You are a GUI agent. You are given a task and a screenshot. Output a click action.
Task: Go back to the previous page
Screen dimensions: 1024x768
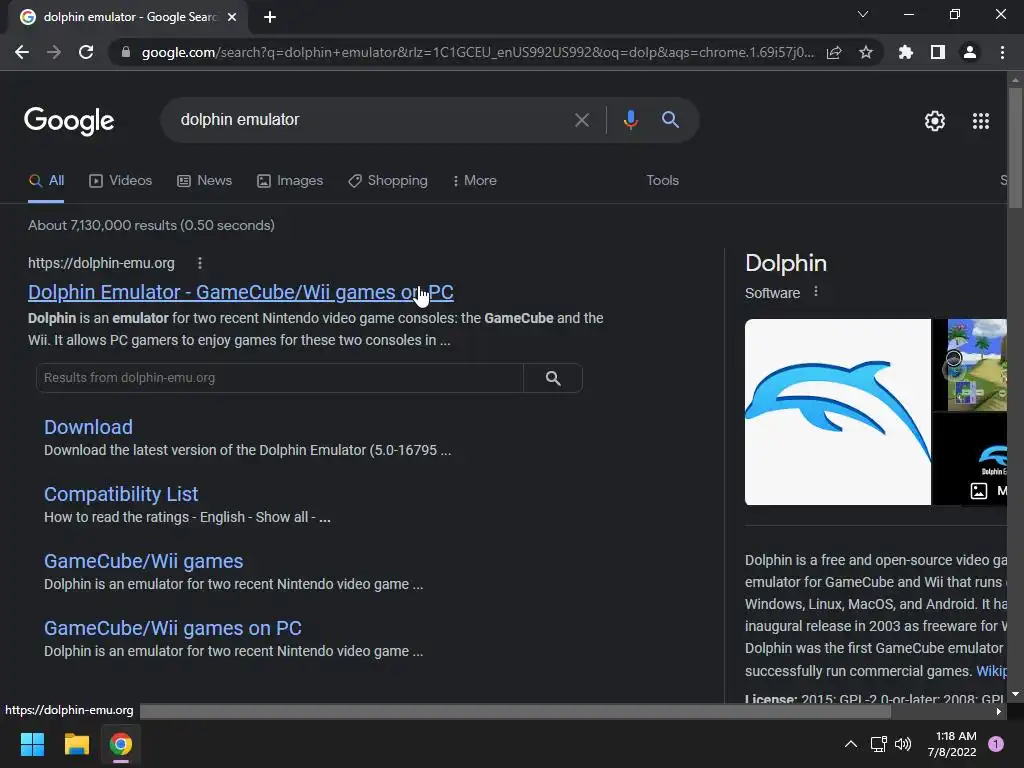[22, 52]
